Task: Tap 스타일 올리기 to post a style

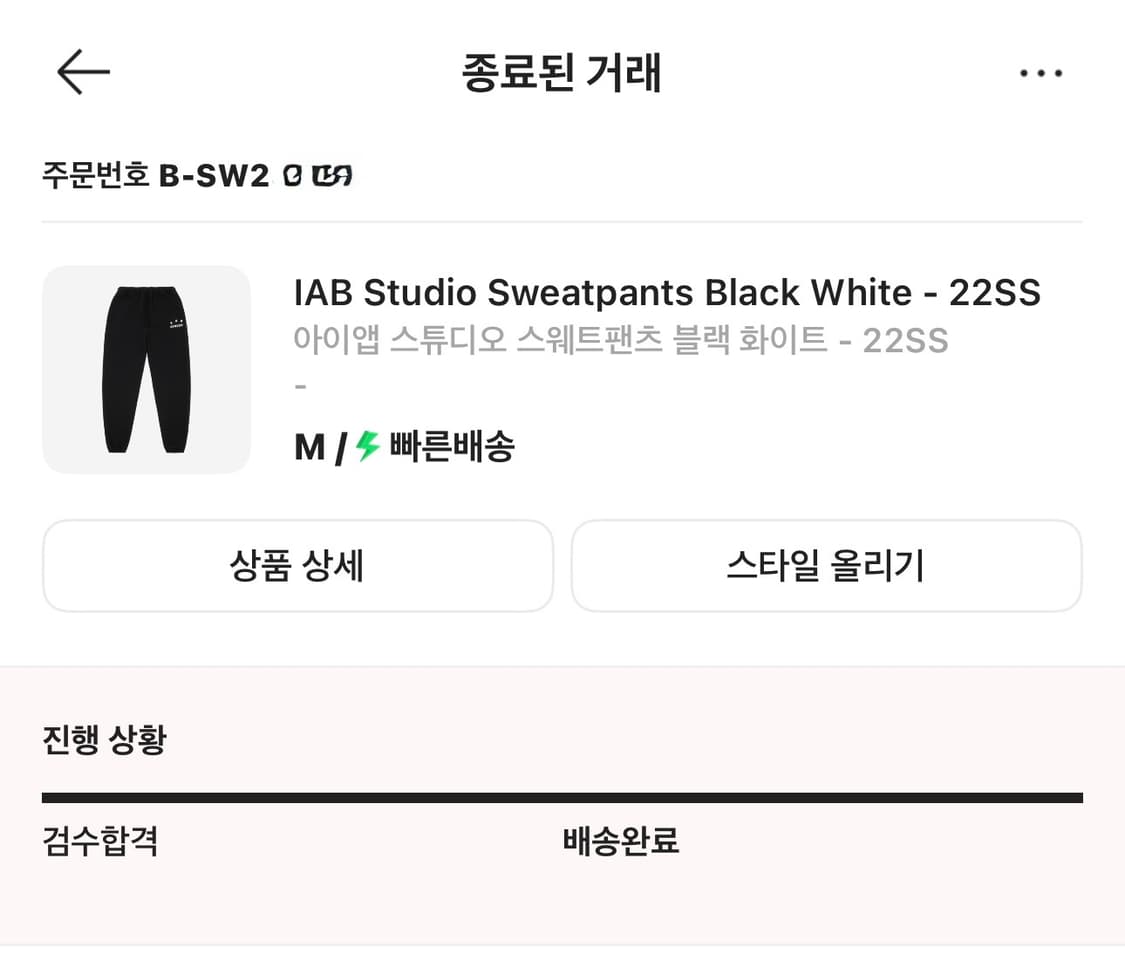Action: coord(826,566)
